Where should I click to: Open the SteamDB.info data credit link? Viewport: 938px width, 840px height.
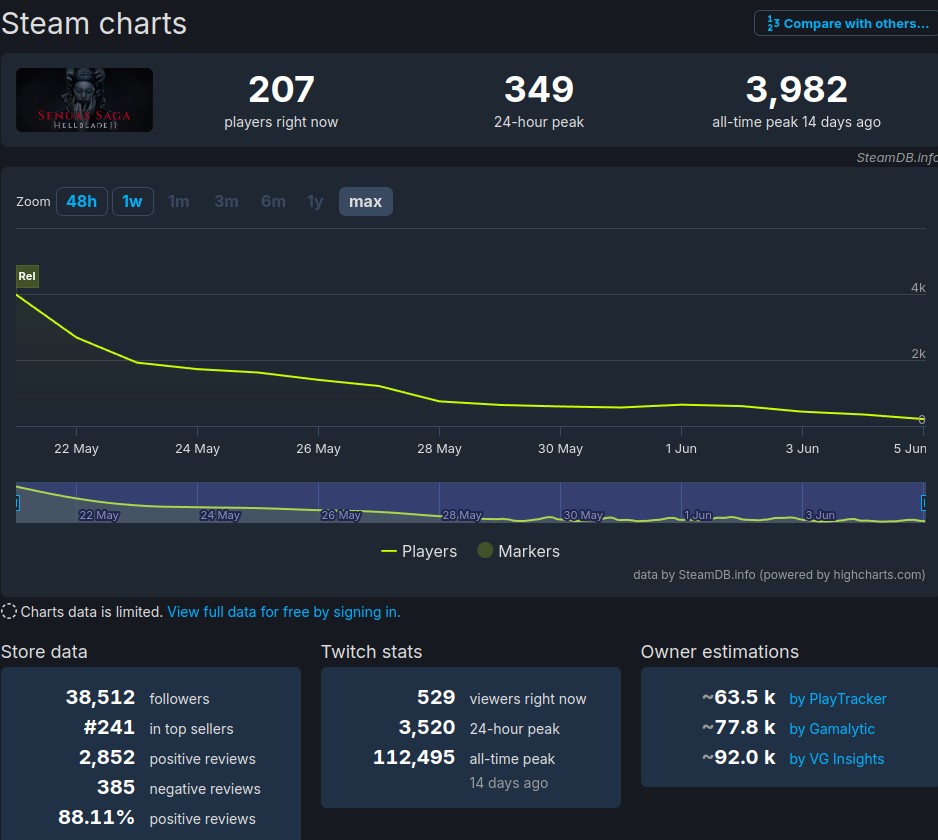[779, 575]
